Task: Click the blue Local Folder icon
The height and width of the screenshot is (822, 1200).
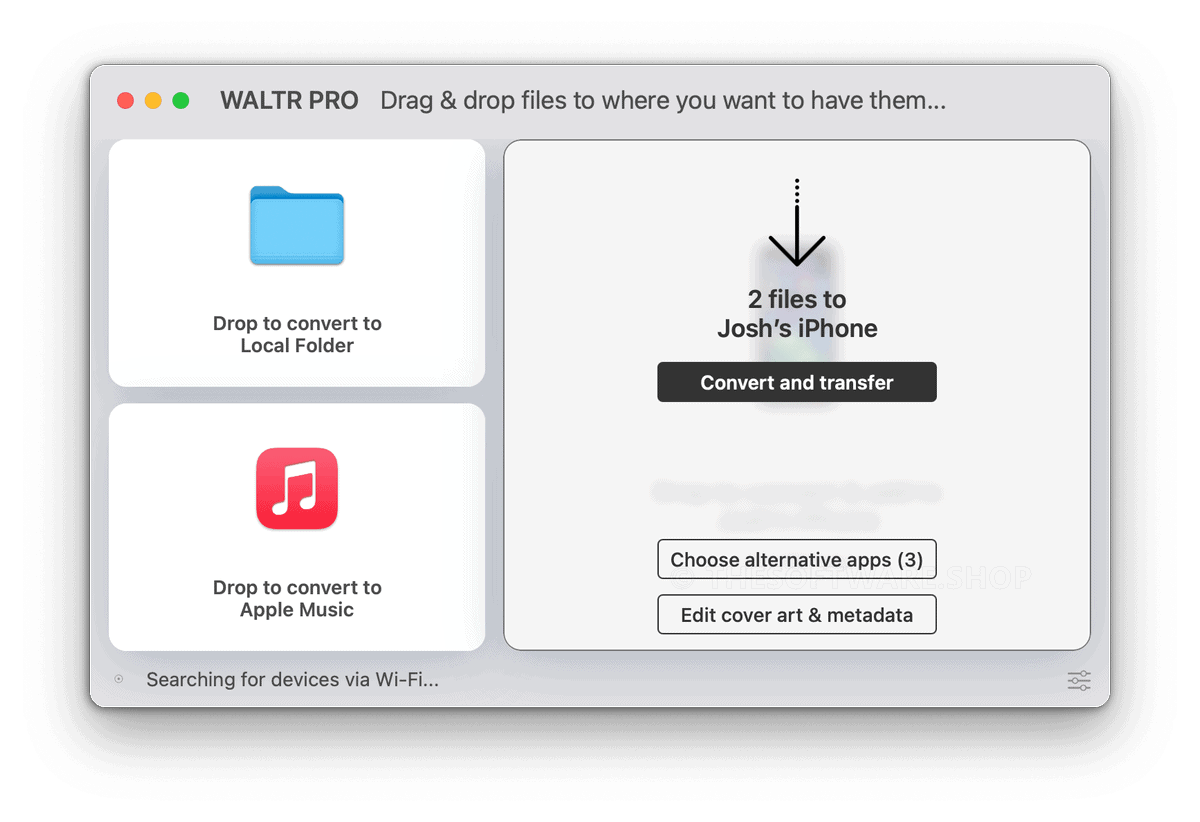Action: pos(297,226)
